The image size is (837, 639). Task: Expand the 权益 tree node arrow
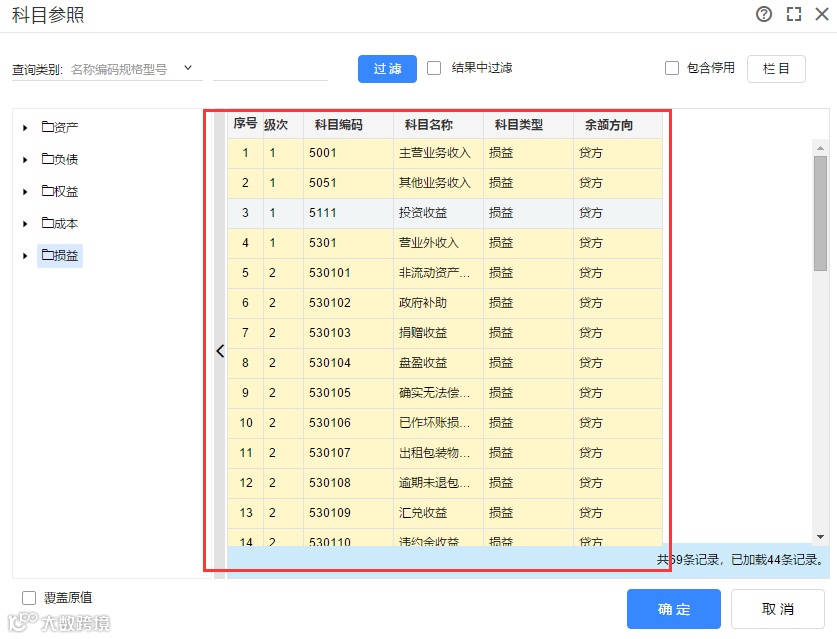tap(25, 192)
